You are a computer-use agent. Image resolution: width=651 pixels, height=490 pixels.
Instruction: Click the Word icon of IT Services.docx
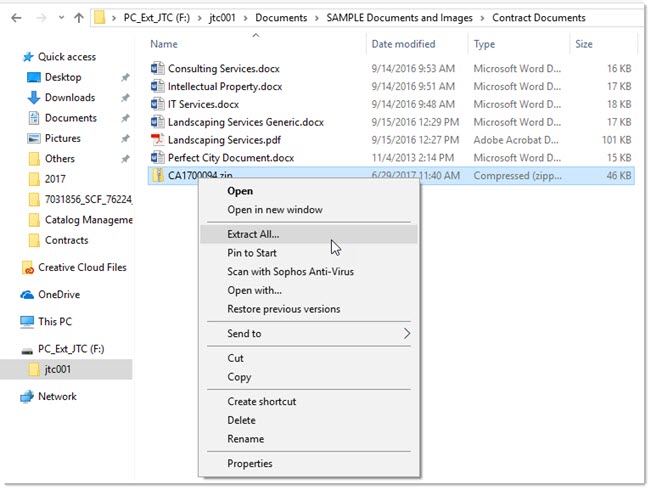coord(157,104)
